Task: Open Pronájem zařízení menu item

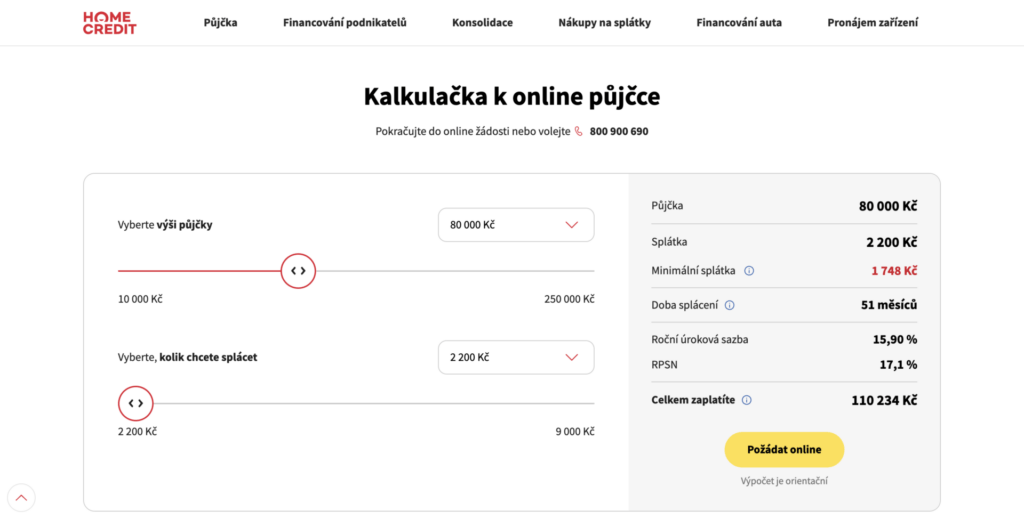Action: point(872,23)
